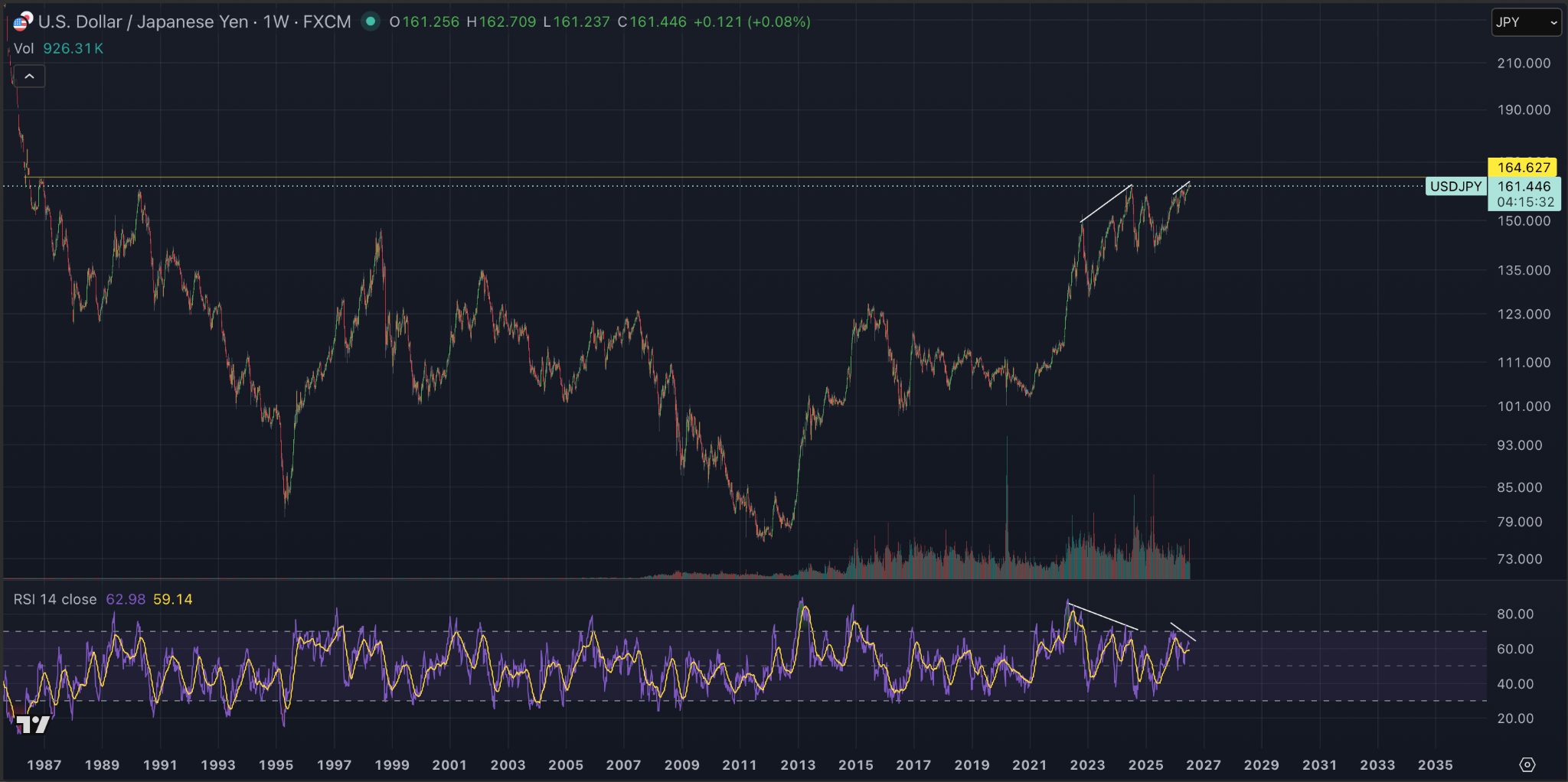Open the JPY currency dropdown
This screenshot has height=782, width=1568.
pyautogui.click(x=1526, y=22)
